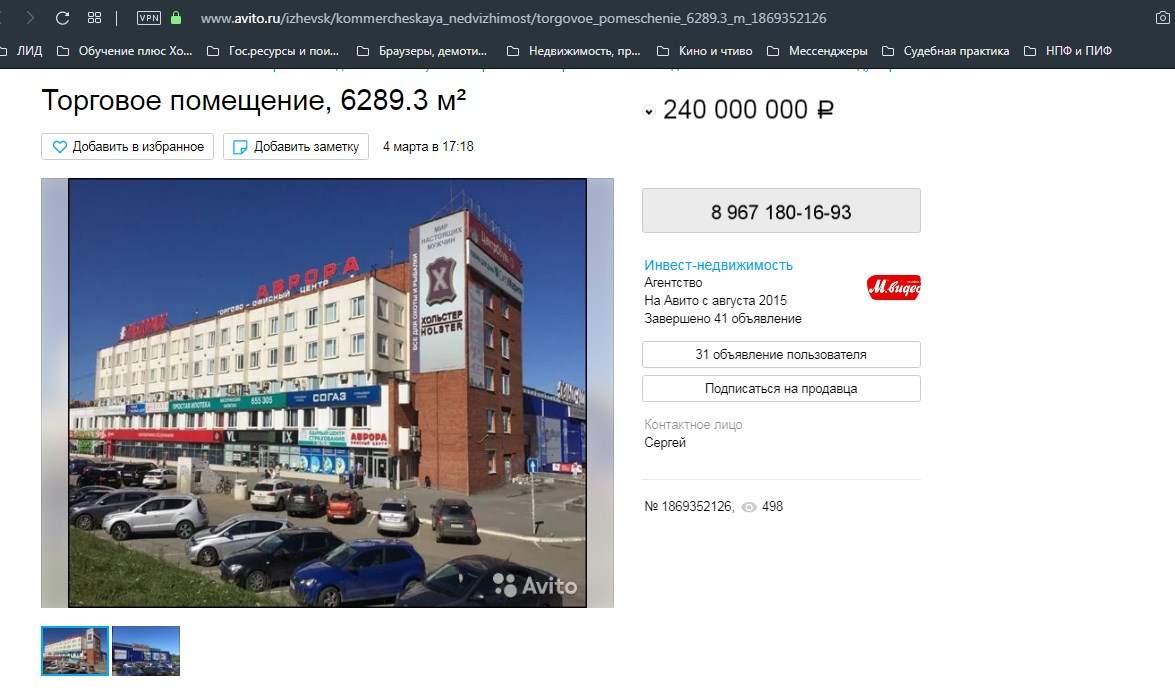
Task: Open the Мессенджеры bookmark folder
Action: click(817, 51)
